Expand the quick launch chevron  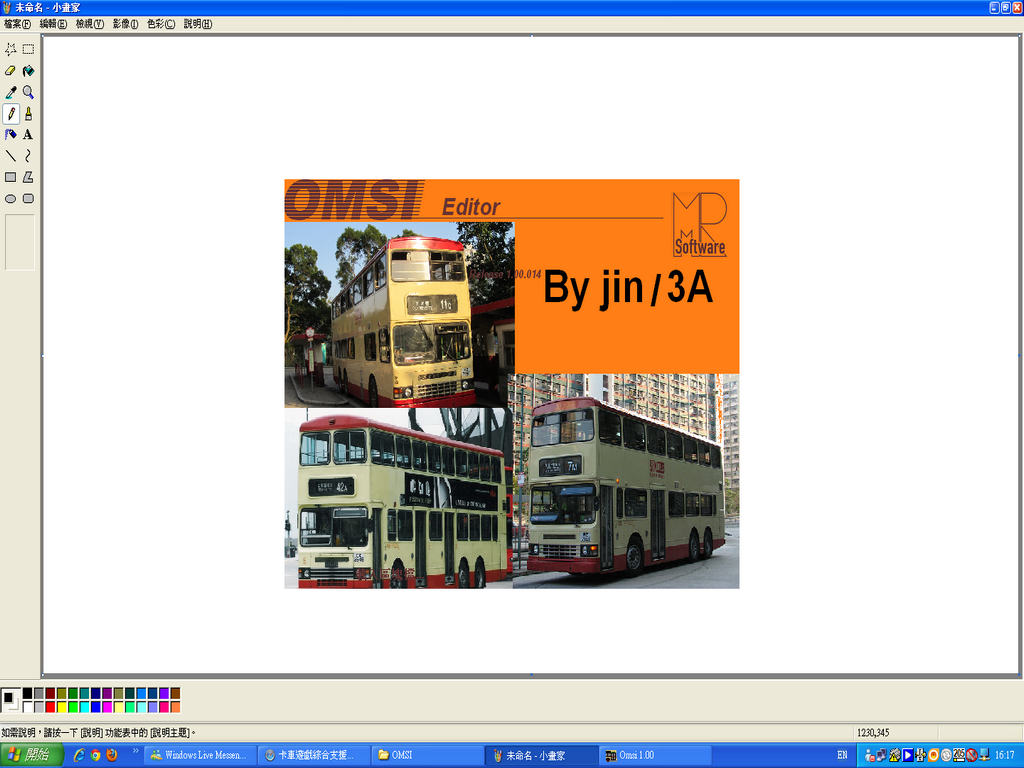136,752
